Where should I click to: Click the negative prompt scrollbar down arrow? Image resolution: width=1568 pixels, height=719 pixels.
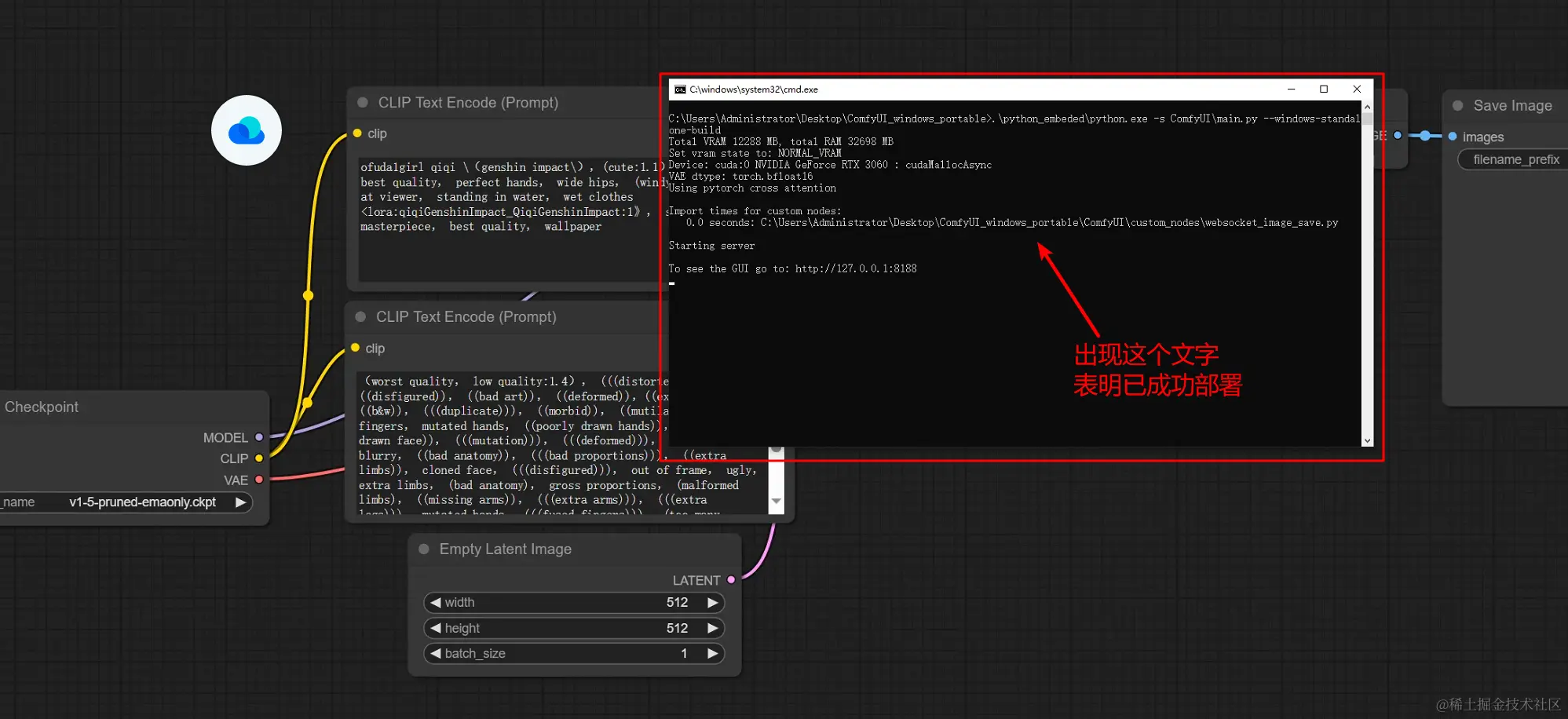(x=777, y=501)
